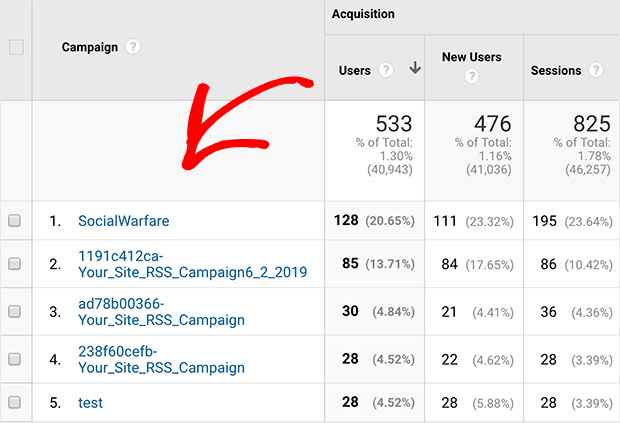
Task: Sort table by New Users column header
Action: 471,58
